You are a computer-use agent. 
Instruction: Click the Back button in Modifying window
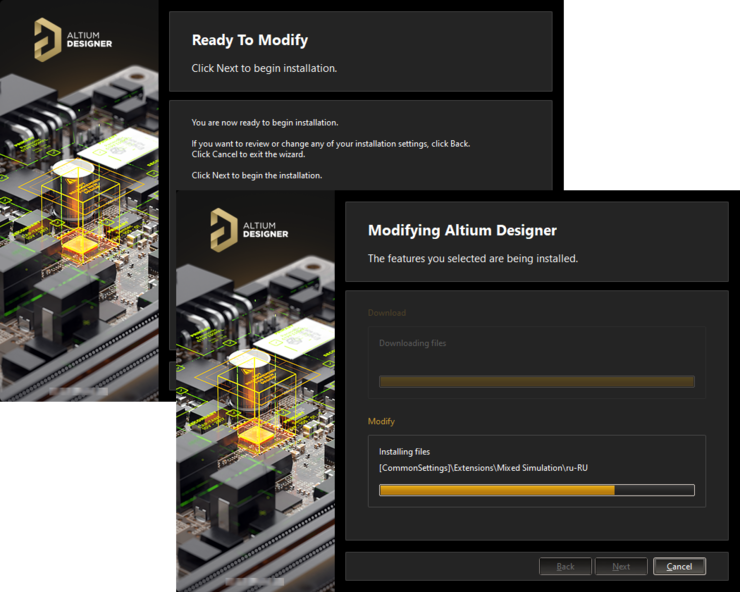(x=565, y=566)
